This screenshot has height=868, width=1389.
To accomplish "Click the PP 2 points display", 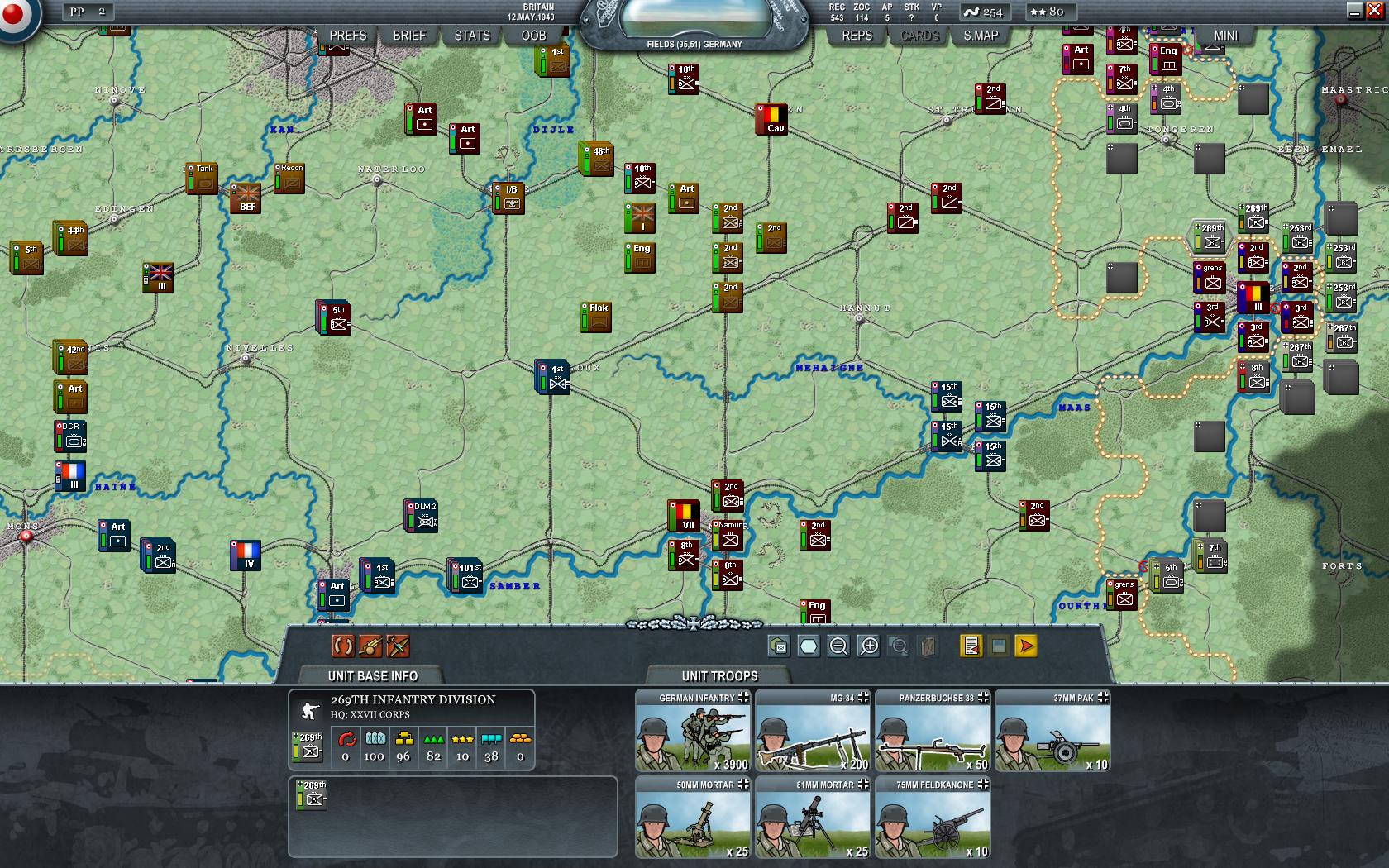I will click(88, 12).
